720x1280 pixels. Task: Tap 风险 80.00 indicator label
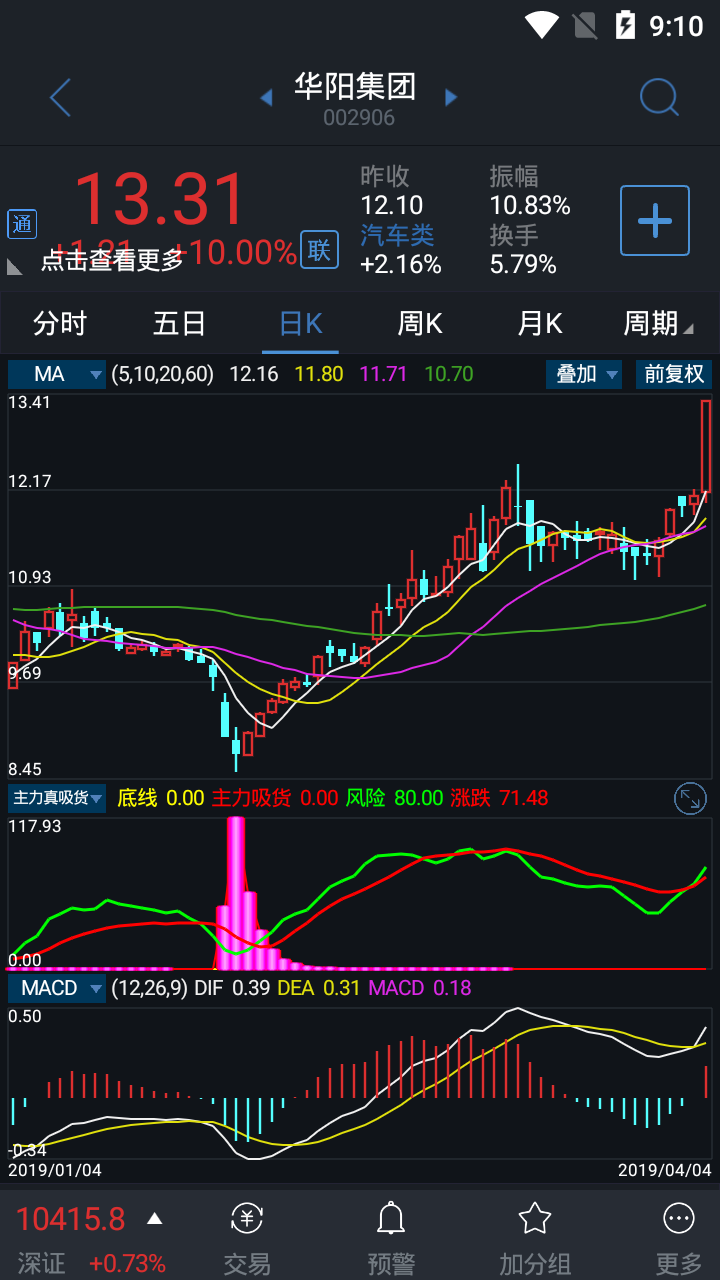(x=395, y=798)
